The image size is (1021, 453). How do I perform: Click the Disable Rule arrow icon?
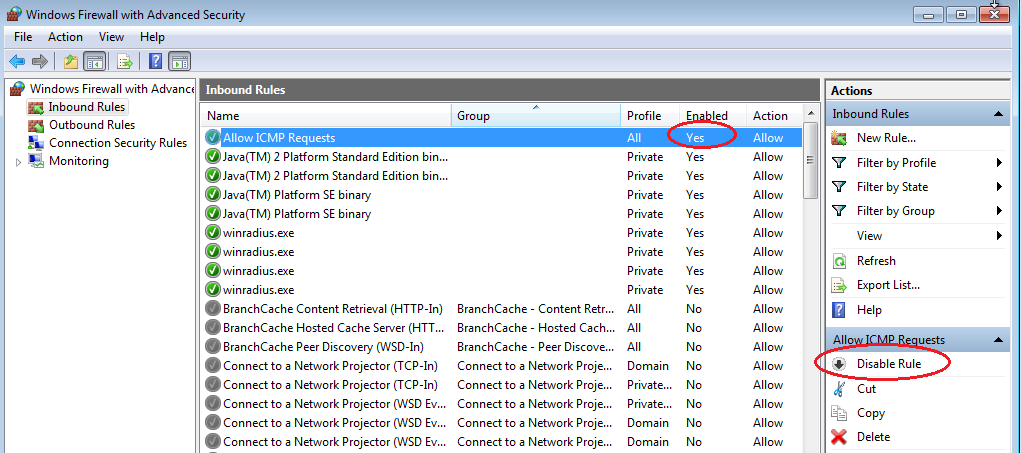[840, 364]
